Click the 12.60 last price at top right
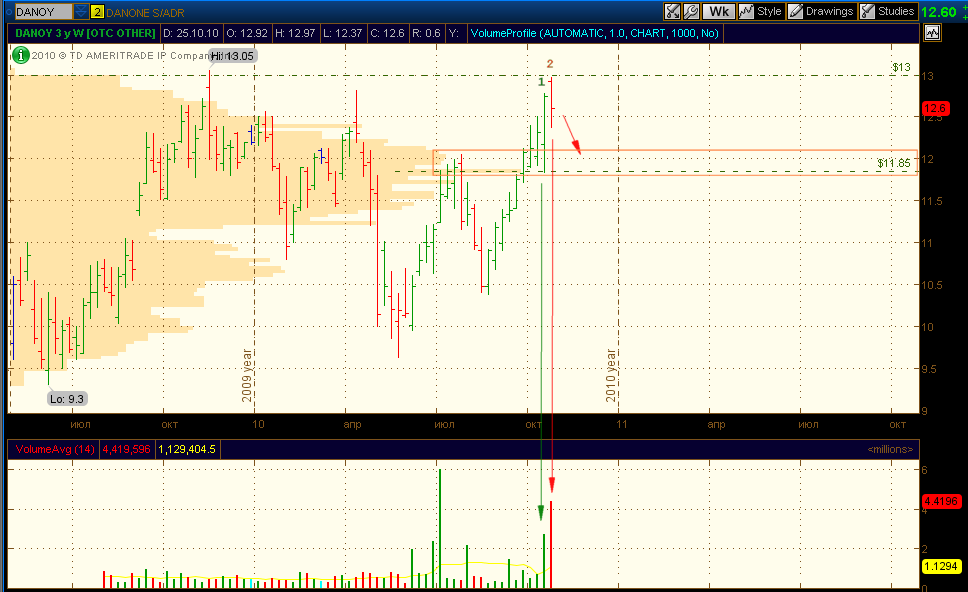Viewport: 968px width, 592px height. pyautogui.click(x=938, y=12)
